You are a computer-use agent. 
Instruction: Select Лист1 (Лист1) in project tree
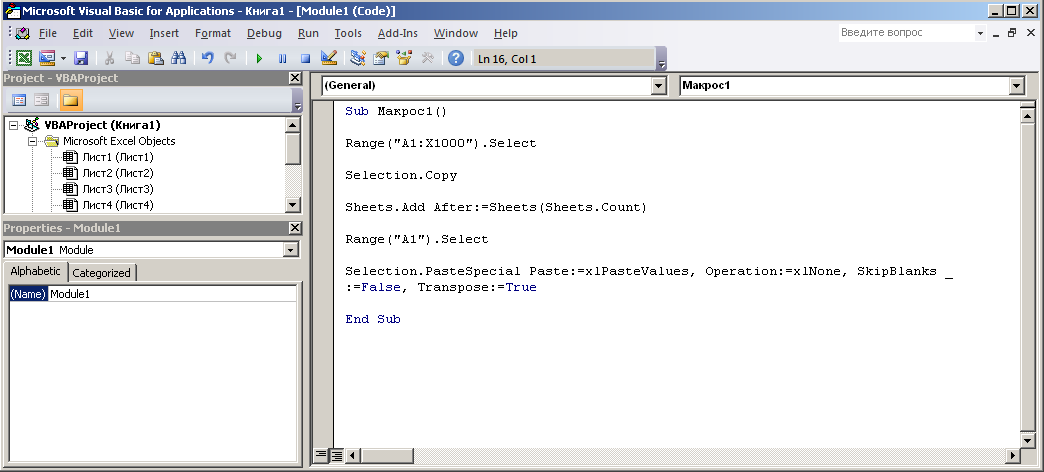[x=118, y=157]
